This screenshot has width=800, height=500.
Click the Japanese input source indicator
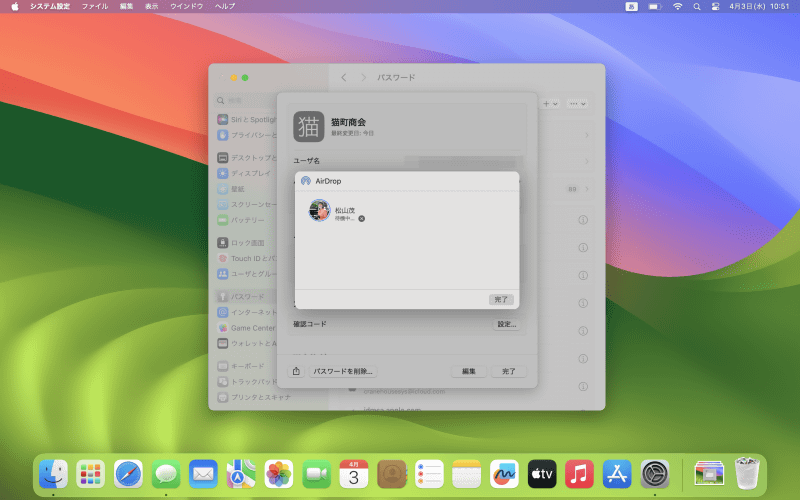click(632, 7)
